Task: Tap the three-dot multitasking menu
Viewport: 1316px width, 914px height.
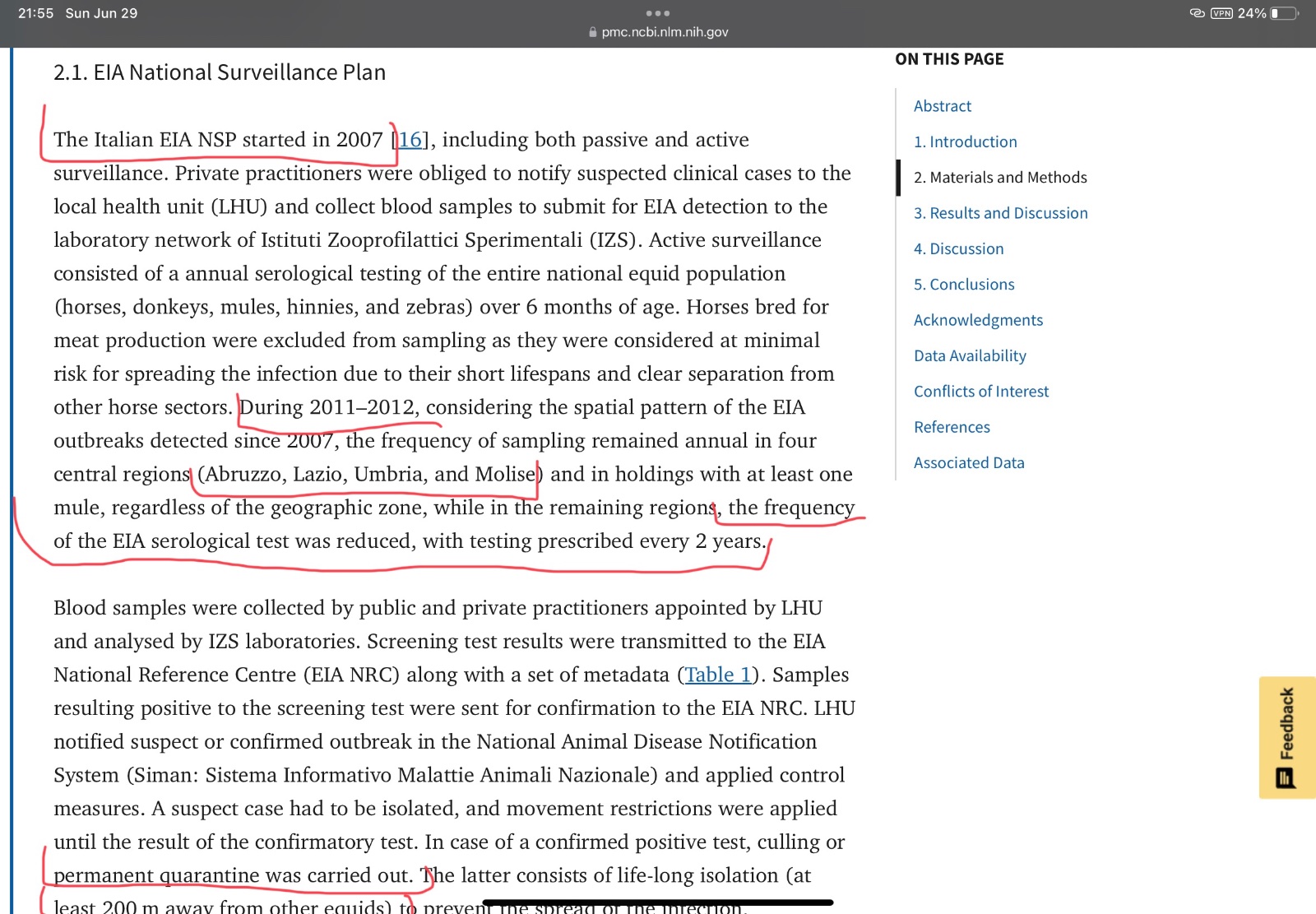Action: point(658,13)
